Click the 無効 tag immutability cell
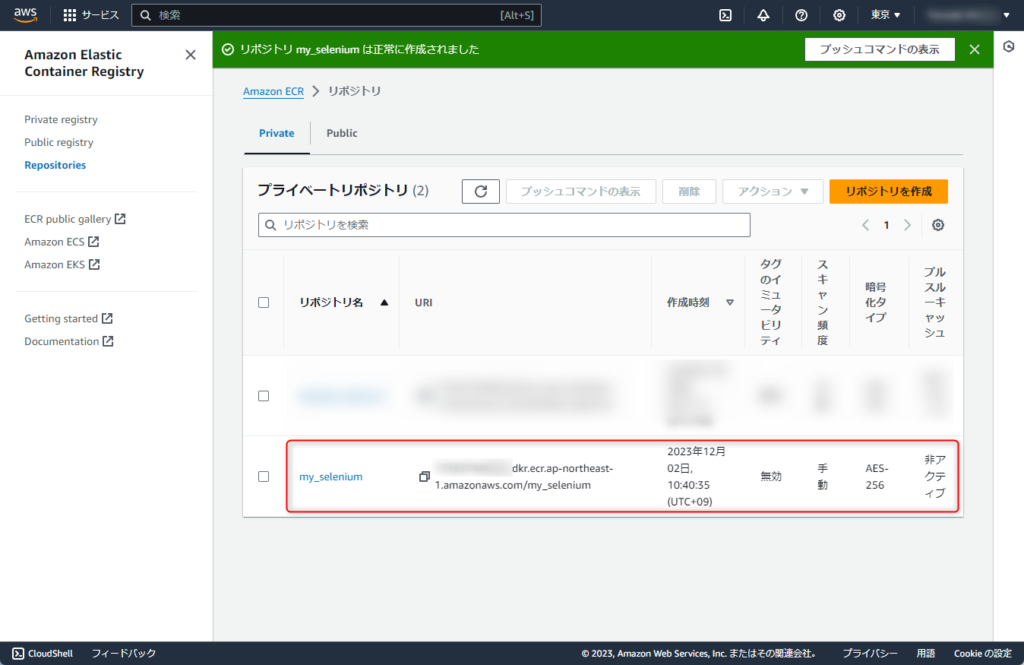1024x665 pixels. pos(771,477)
